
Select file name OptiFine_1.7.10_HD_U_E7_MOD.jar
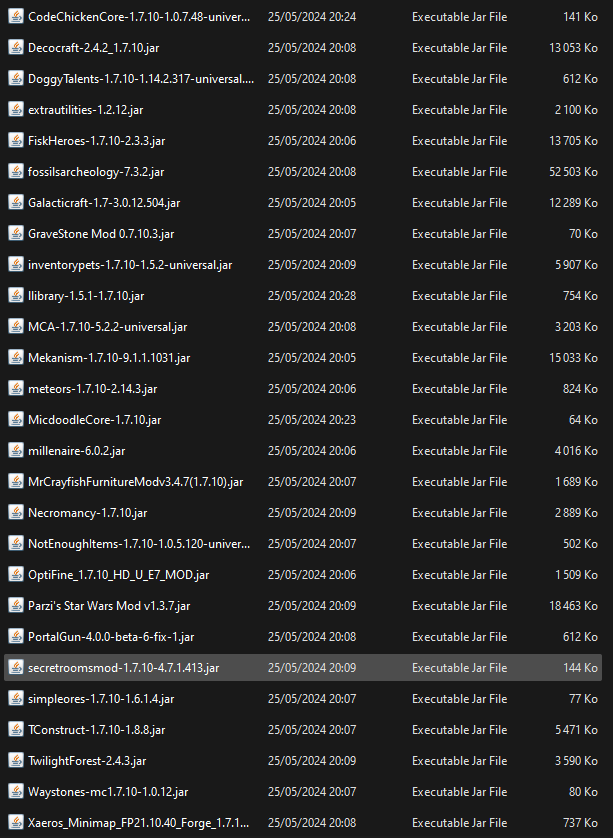tap(119, 575)
